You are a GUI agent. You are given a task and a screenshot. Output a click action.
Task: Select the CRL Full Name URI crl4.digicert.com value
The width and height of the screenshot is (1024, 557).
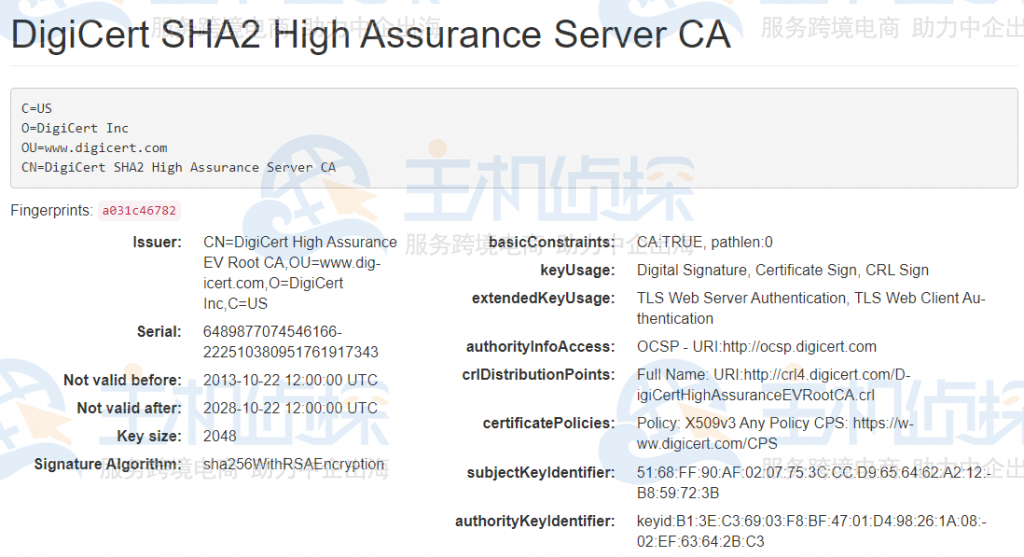(774, 385)
